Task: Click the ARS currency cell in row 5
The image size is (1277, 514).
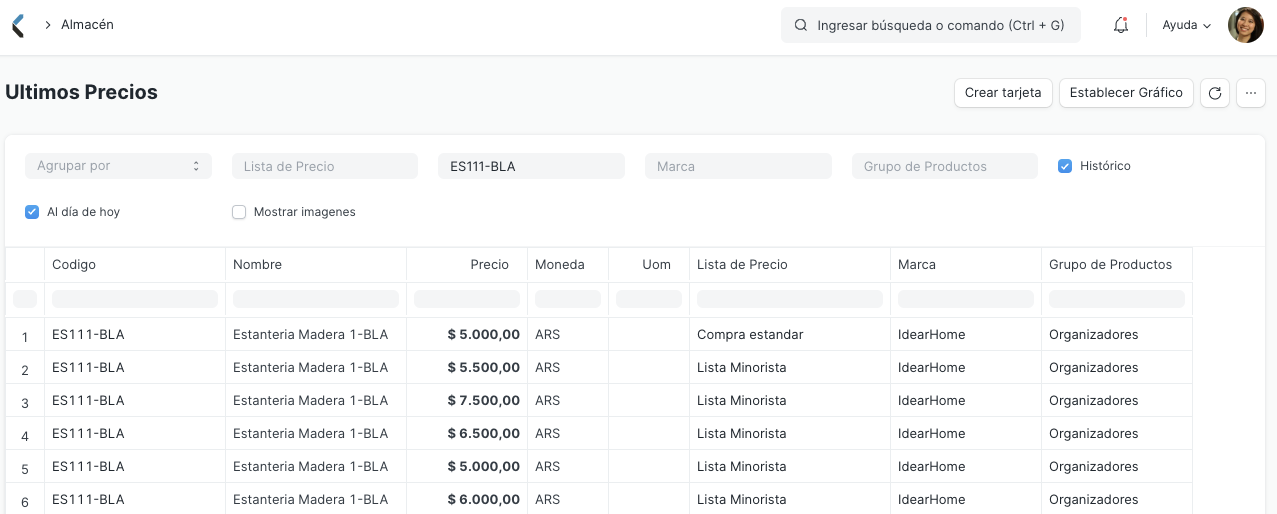Action: (x=568, y=466)
